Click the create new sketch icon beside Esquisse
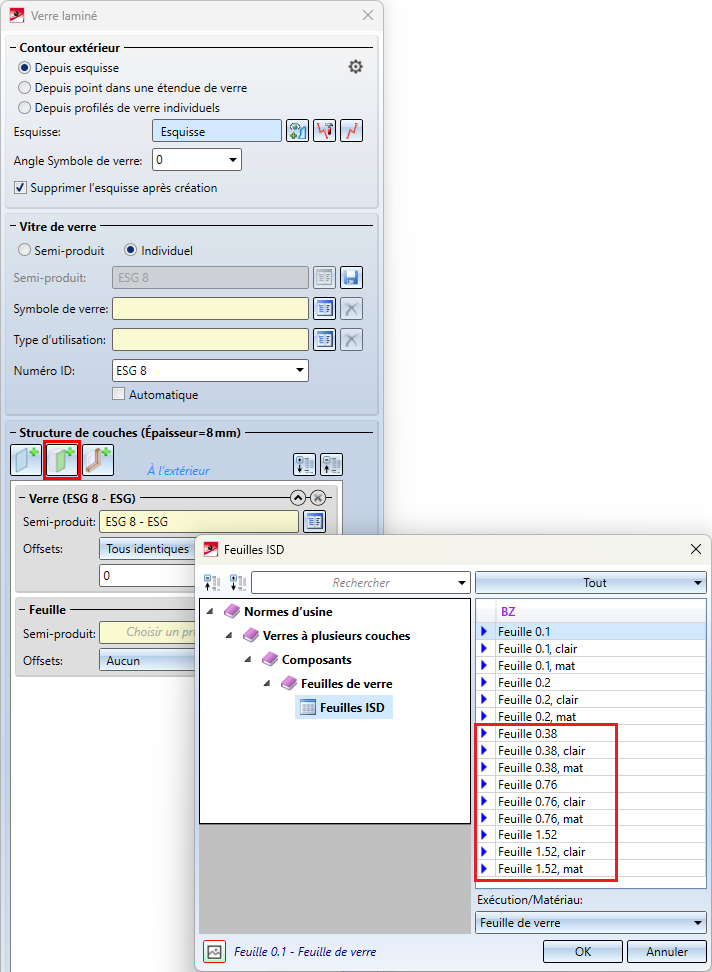Screen dimensions: 712x972 pyautogui.click(x=297, y=131)
